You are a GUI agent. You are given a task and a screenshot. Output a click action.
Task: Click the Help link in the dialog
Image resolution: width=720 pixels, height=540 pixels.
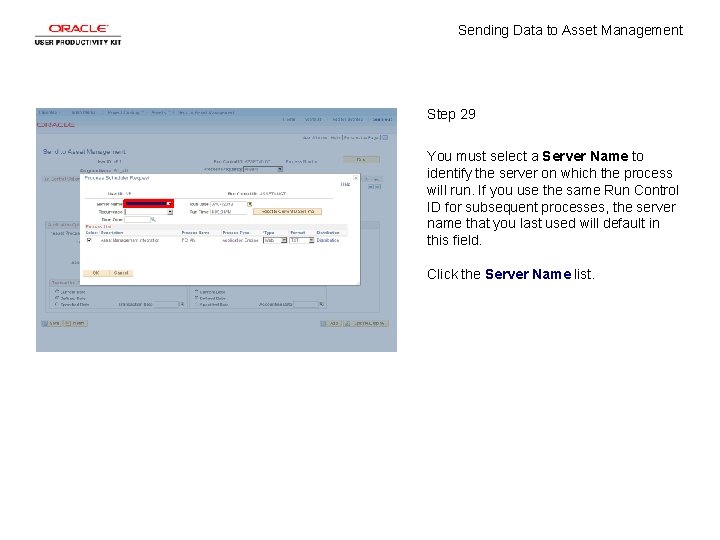345,184
